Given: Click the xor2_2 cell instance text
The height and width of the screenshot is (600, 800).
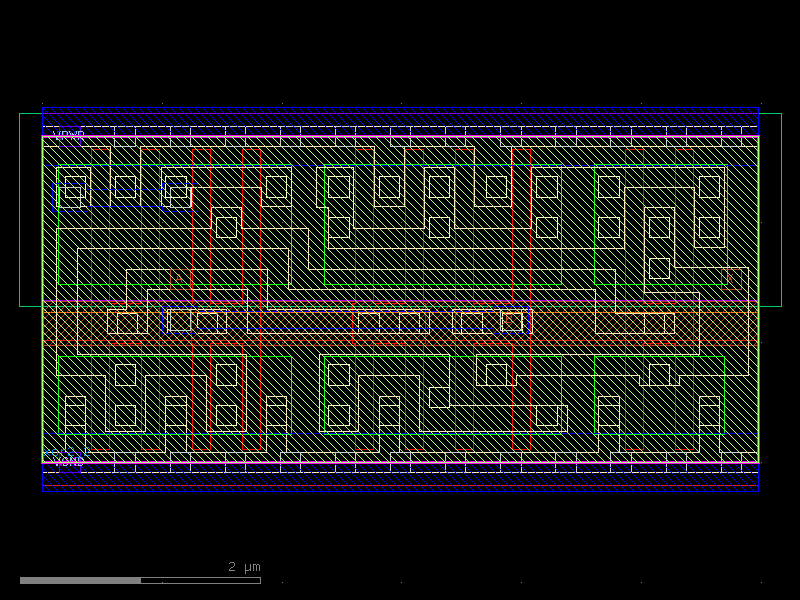Looking at the screenshot, I should coord(65,451).
